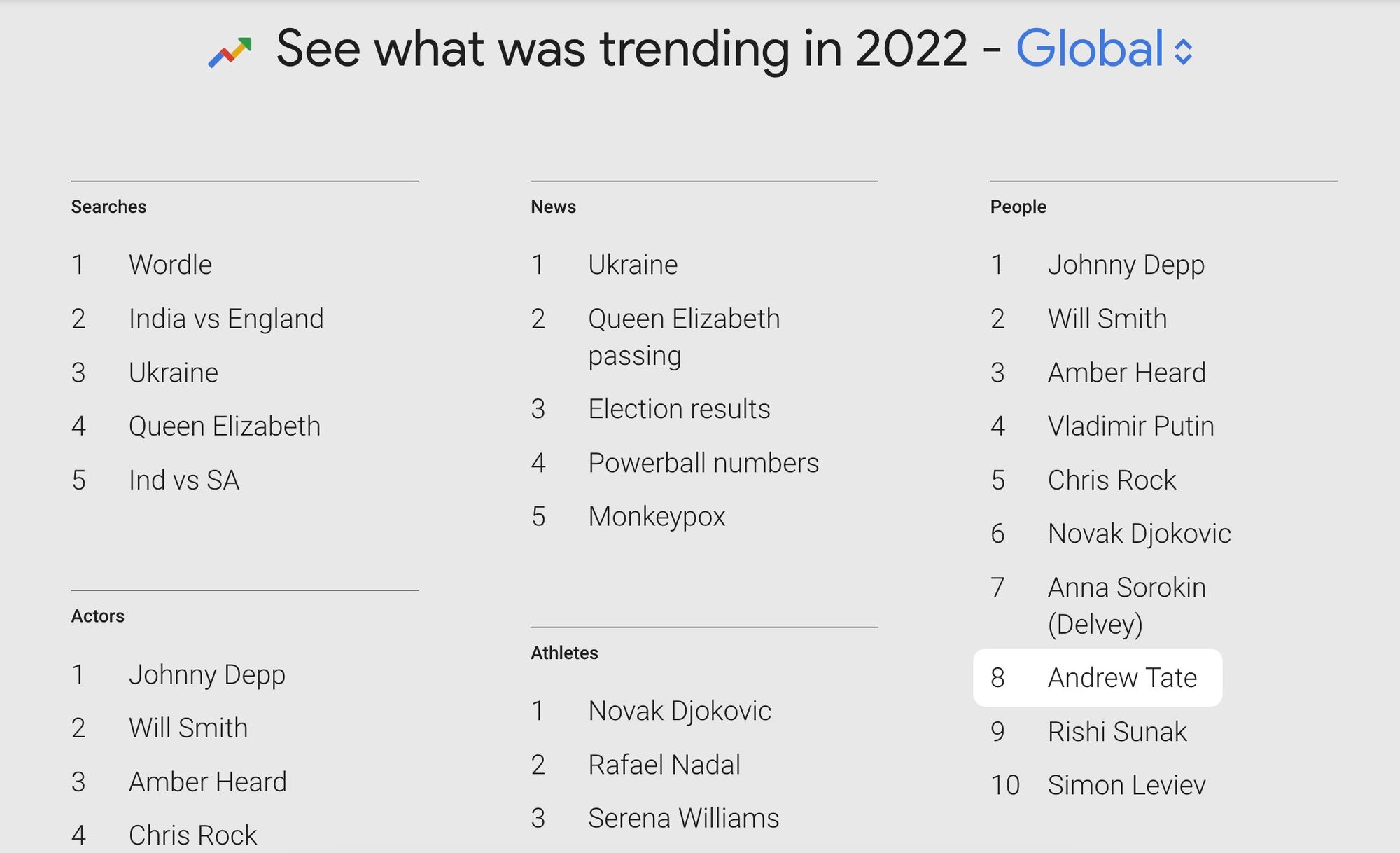Click Simon Leviev in People list

[x=1126, y=785]
